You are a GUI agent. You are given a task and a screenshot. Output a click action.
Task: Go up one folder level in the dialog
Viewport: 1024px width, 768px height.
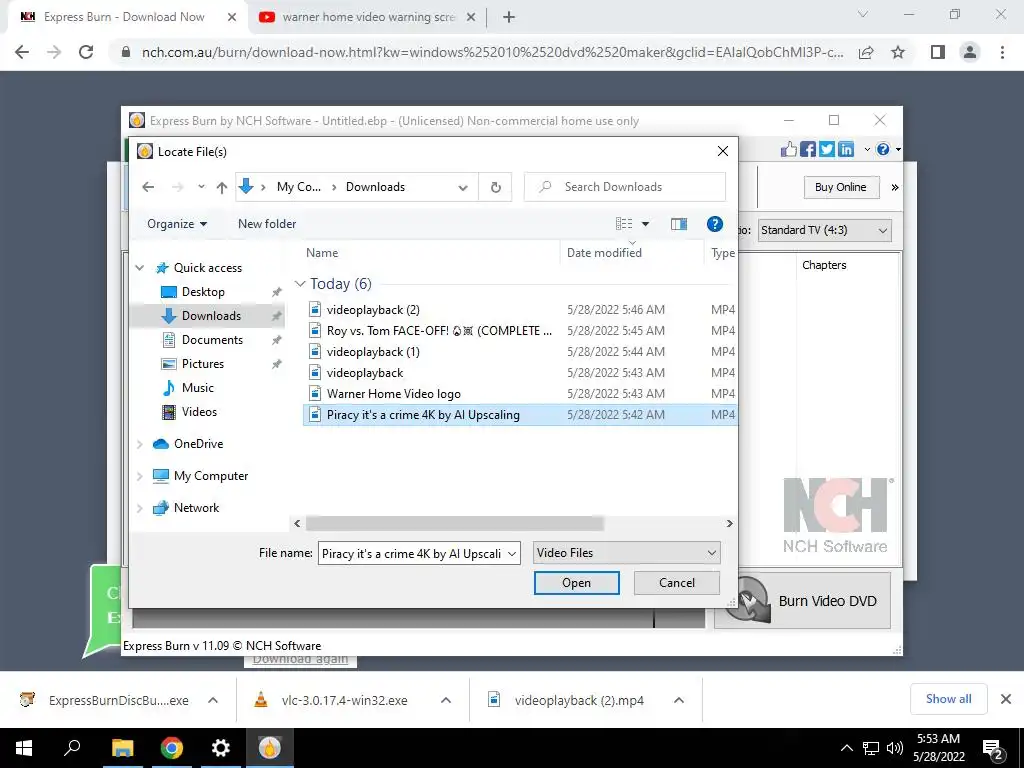tap(221, 187)
